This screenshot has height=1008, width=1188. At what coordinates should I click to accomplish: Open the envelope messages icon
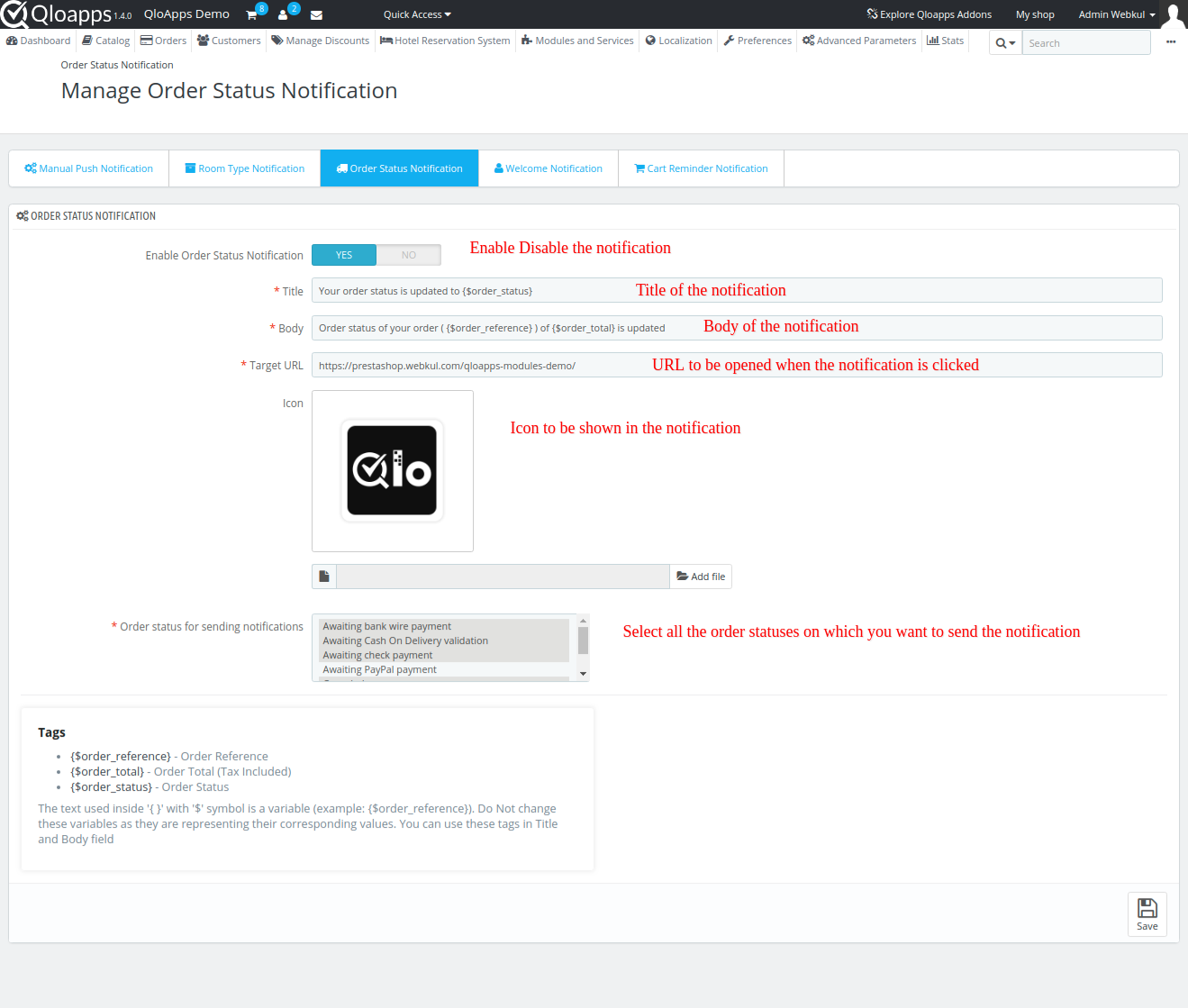(x=316, y=15)
